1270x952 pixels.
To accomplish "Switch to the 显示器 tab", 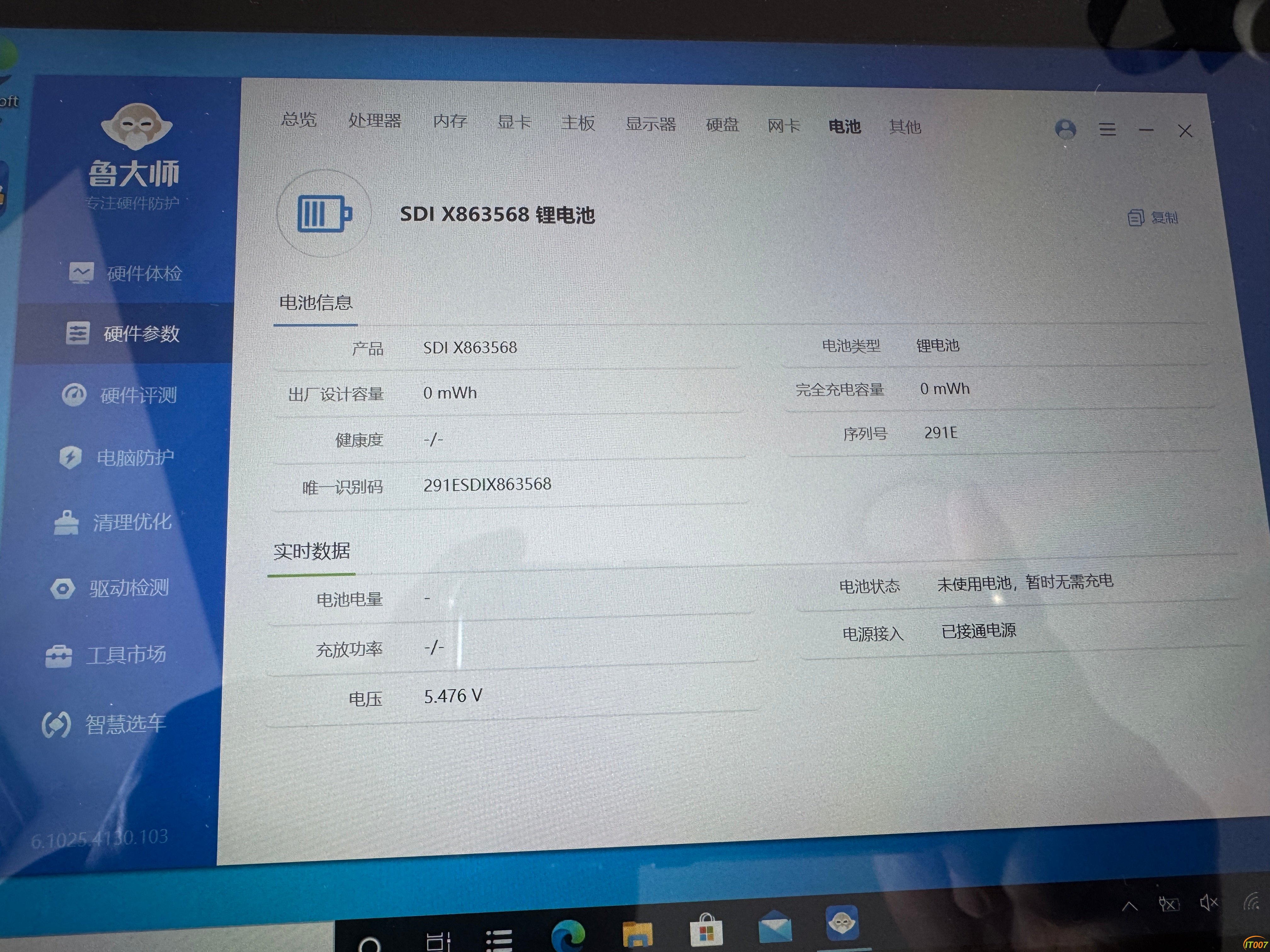I will coord(650,124).
